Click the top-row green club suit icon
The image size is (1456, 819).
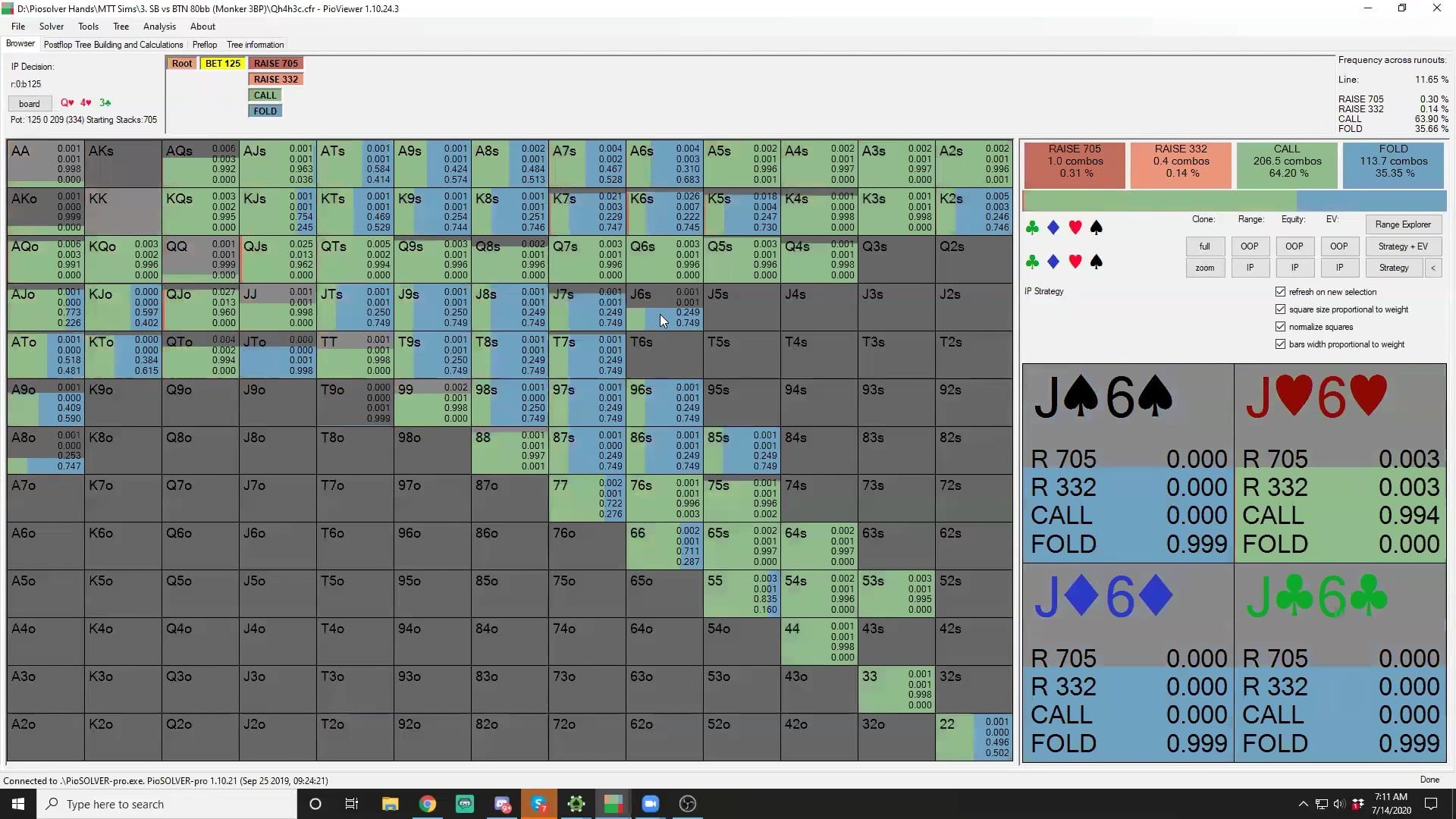point(1032,227)
